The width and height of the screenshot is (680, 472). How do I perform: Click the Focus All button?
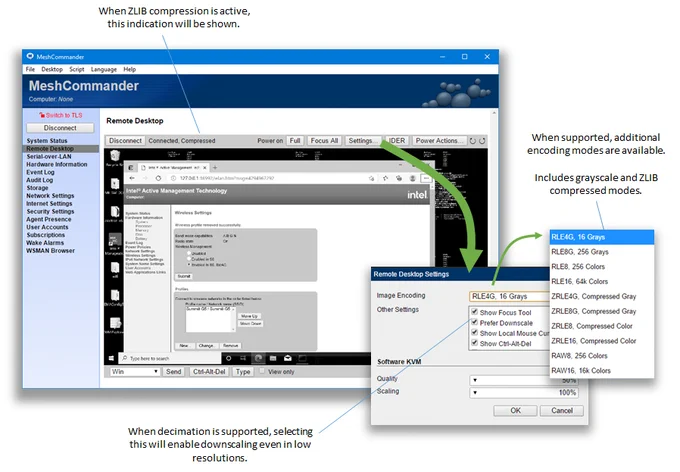324,141
